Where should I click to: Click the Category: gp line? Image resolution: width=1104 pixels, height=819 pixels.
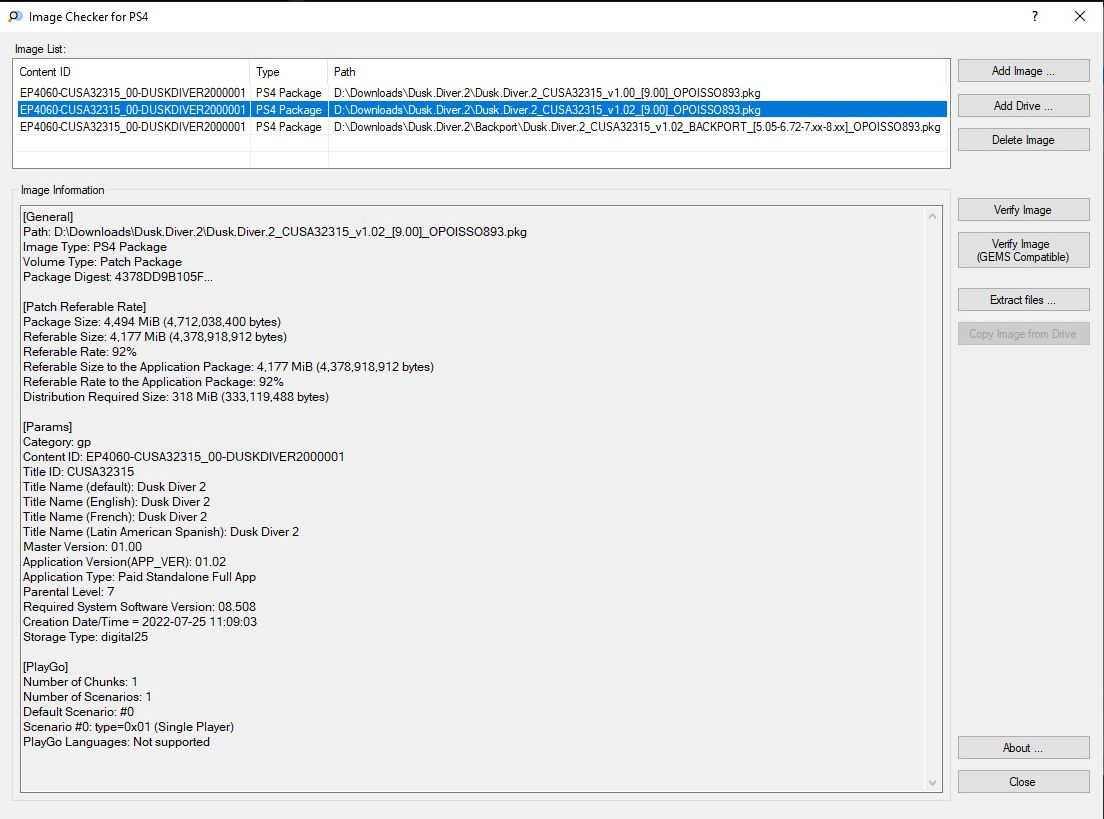click(57, 442)
